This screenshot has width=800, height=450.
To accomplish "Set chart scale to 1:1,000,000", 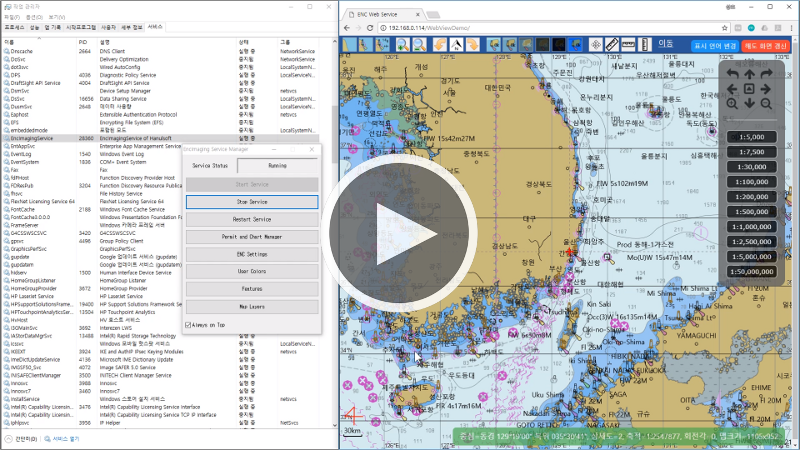I will pos(752,227).
